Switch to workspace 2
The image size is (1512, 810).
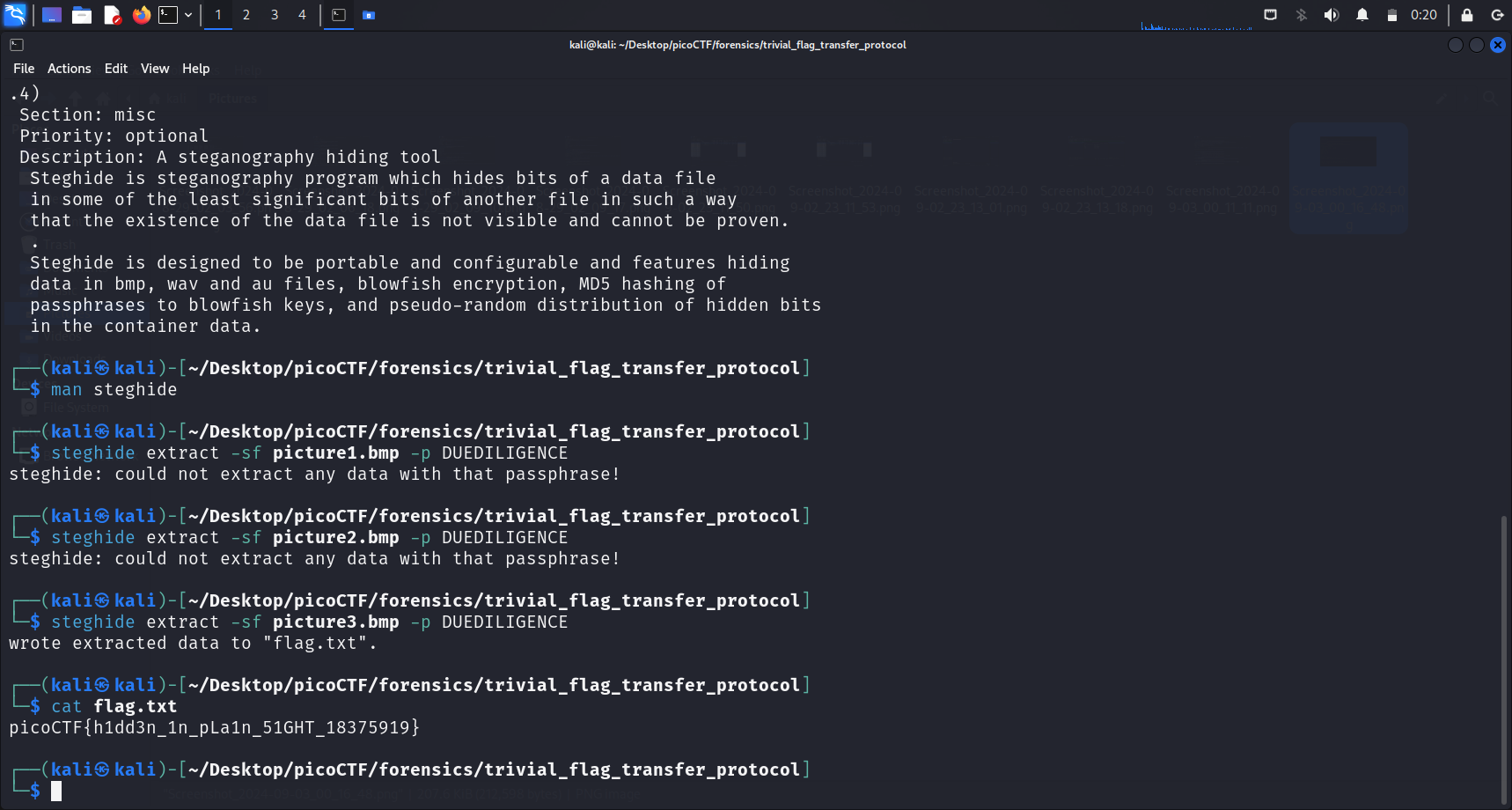coord(246,15)
